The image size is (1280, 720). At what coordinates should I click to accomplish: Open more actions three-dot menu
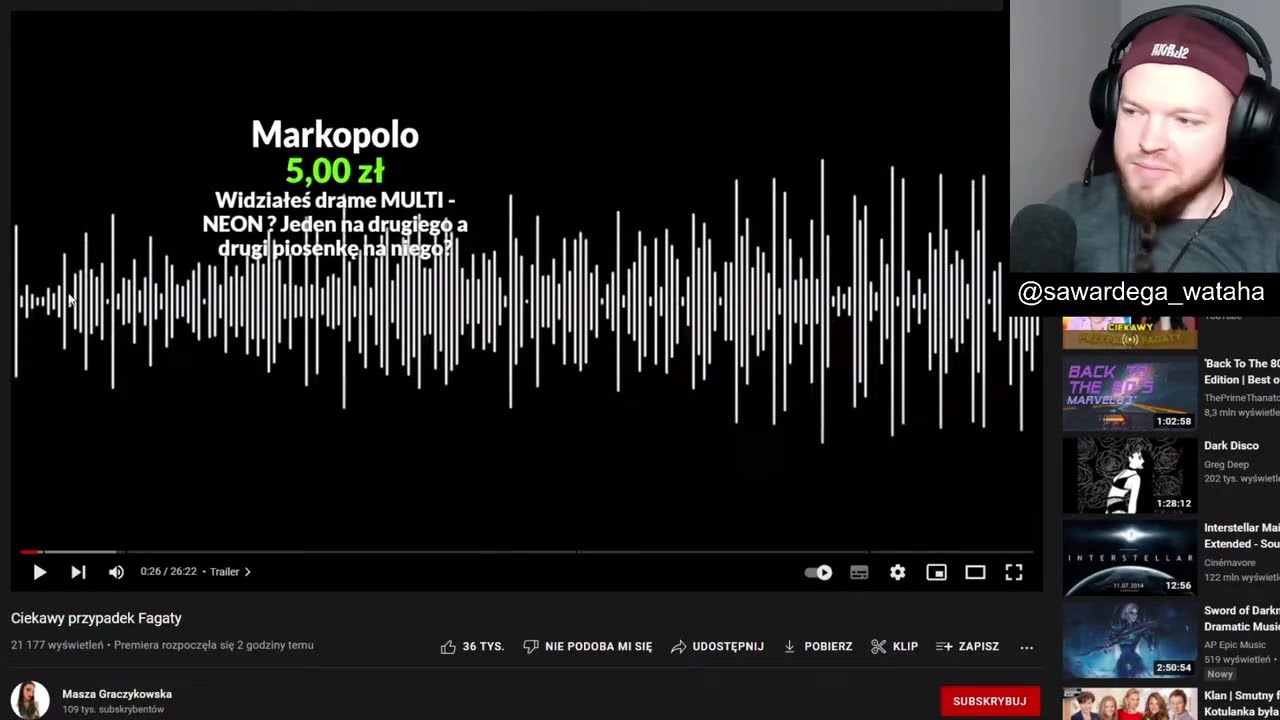(1026, 647)
